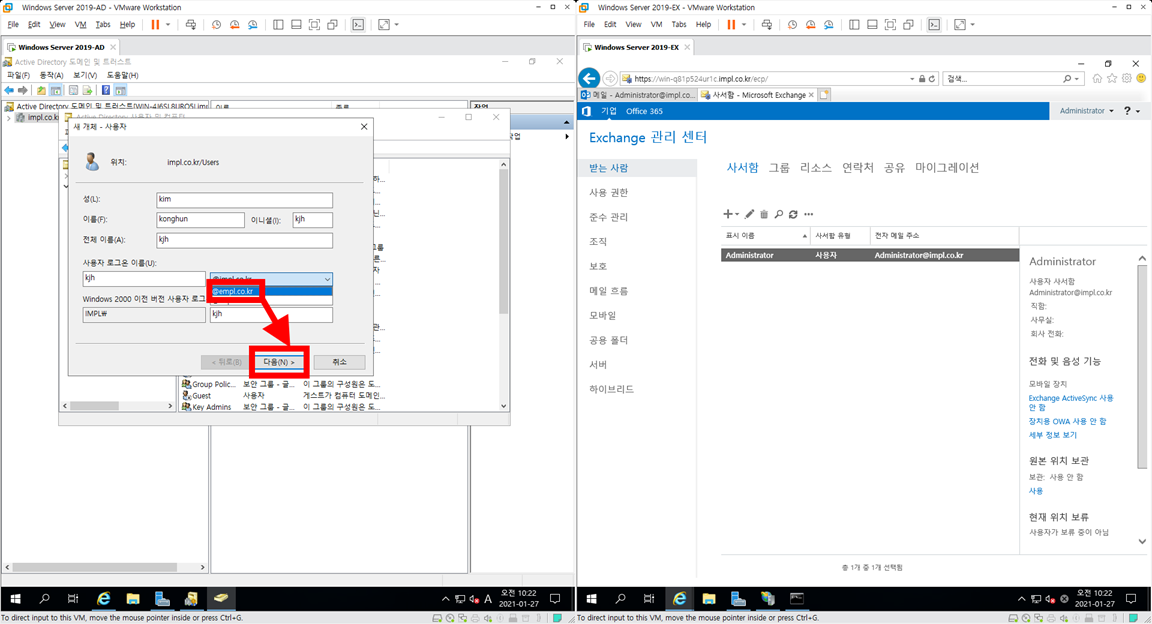This screenshot has height=624, width=1152.
Task: Open the power dropdown arrow in left VMware
Action: tap(168, 24)
